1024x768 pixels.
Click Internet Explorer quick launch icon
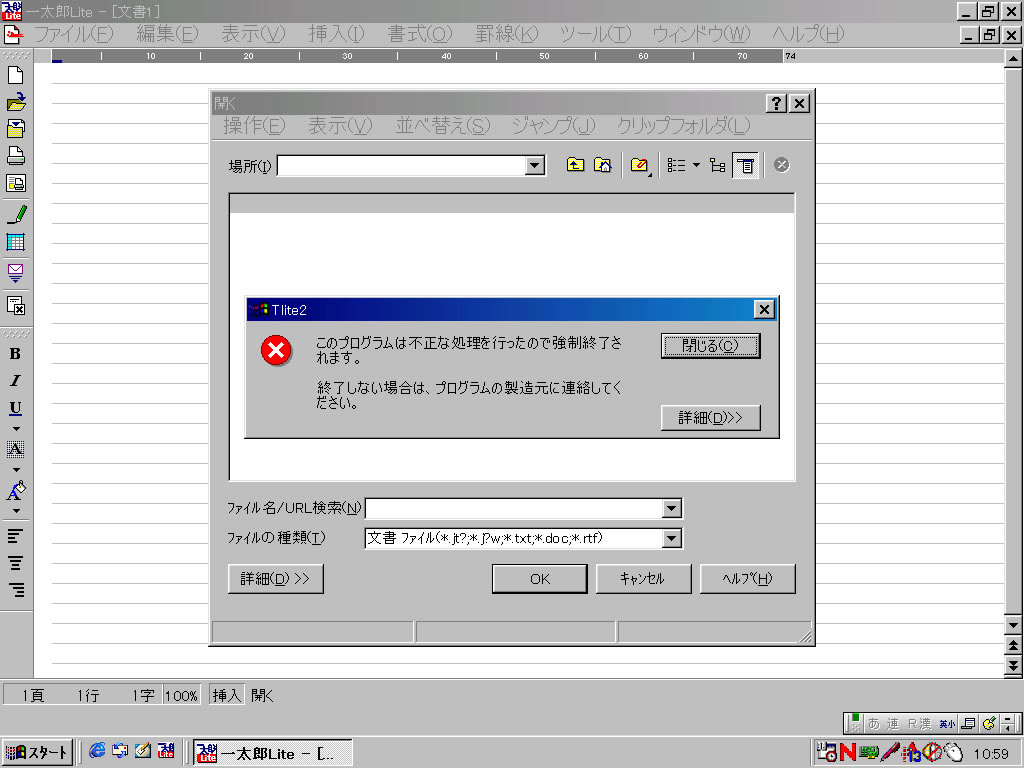coord(97,751)
